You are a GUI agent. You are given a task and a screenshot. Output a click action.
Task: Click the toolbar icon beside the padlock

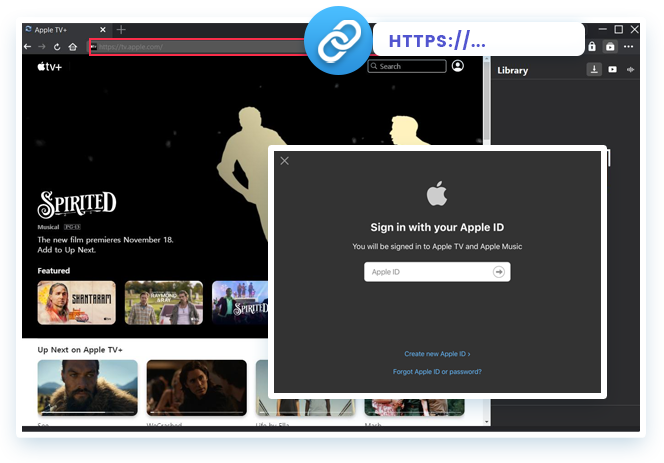click(610, 47)
